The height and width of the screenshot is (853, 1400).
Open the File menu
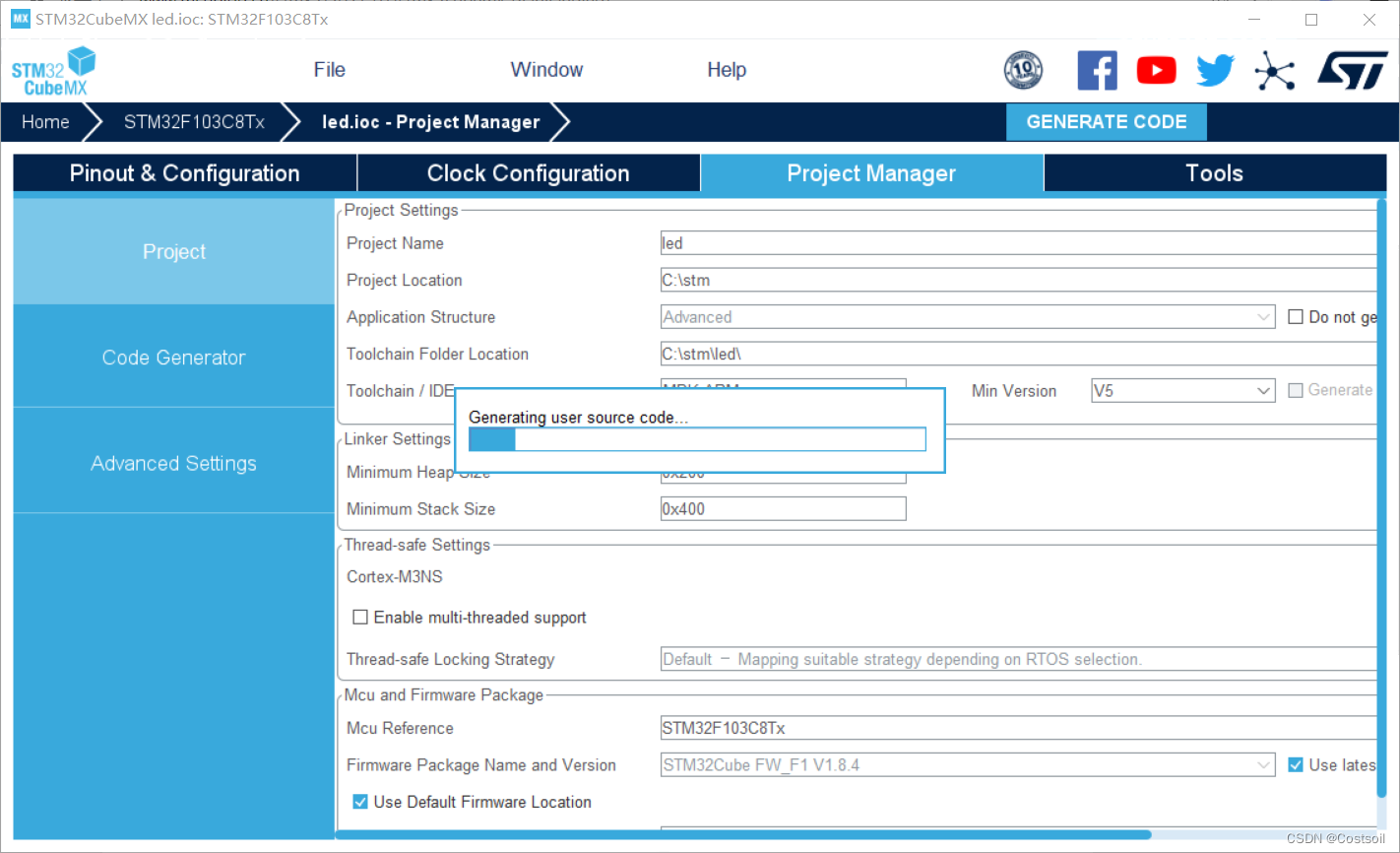coord(330,70)
